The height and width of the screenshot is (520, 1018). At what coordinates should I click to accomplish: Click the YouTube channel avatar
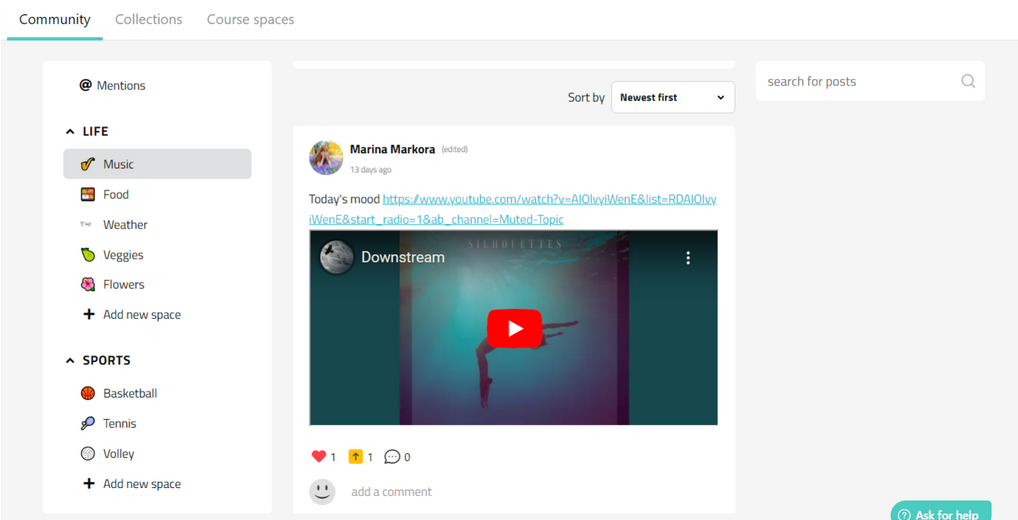336,257
